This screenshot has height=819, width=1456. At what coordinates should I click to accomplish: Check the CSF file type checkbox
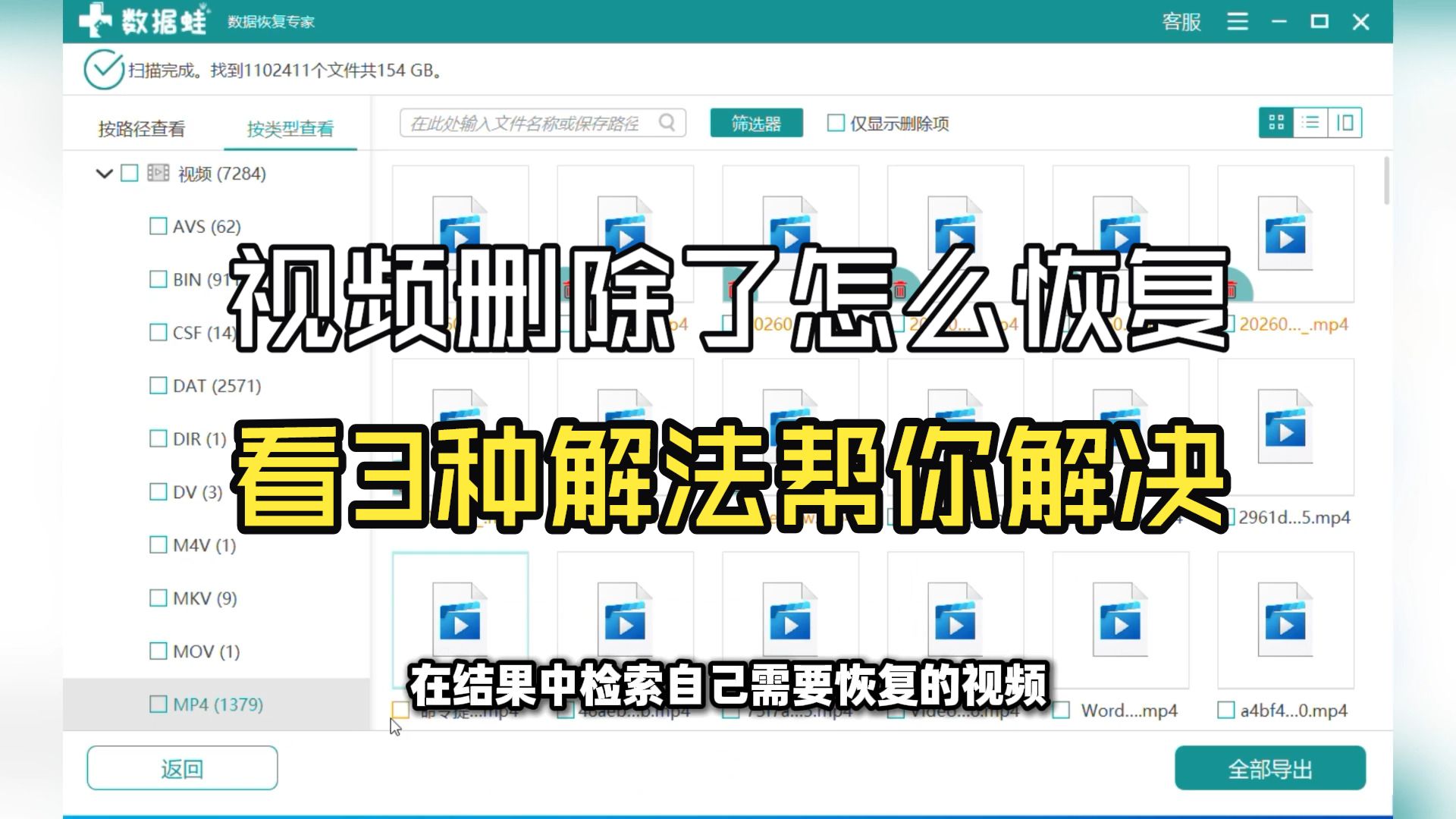click(158, 332)
